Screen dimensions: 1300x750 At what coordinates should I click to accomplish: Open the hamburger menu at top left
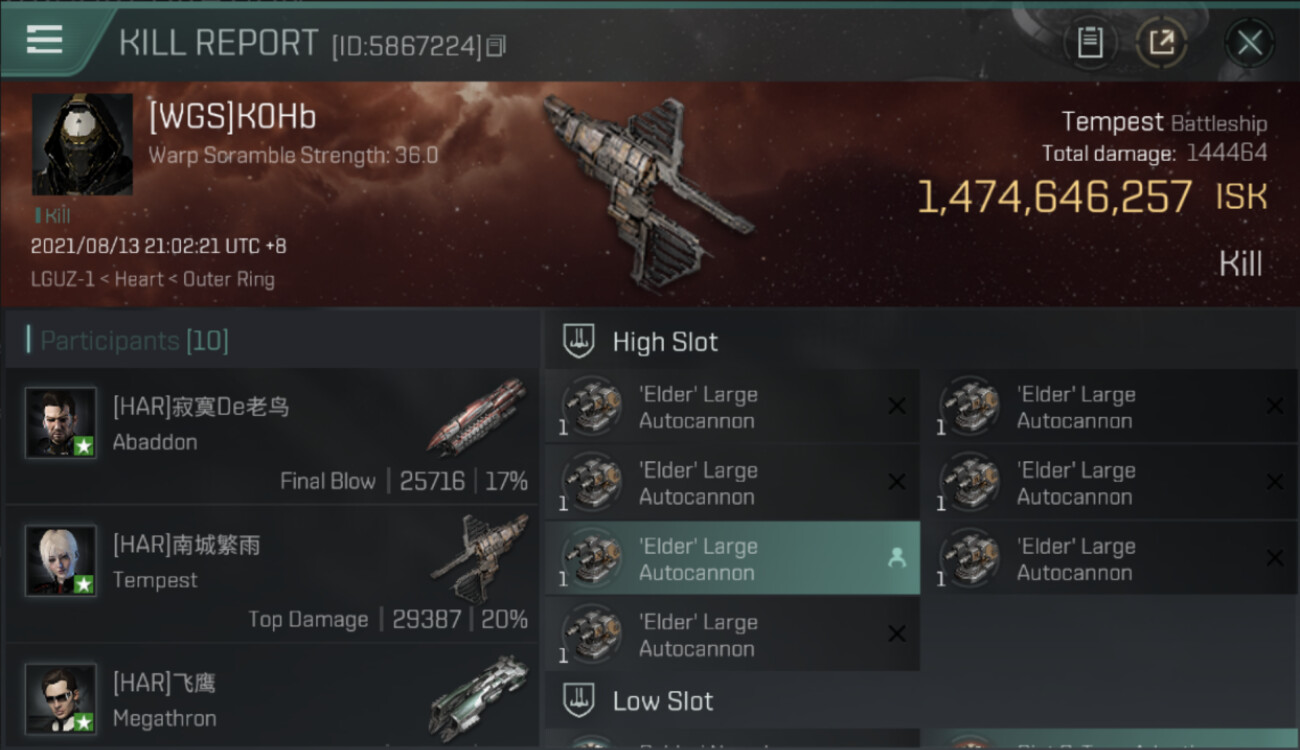coord(44,40)
